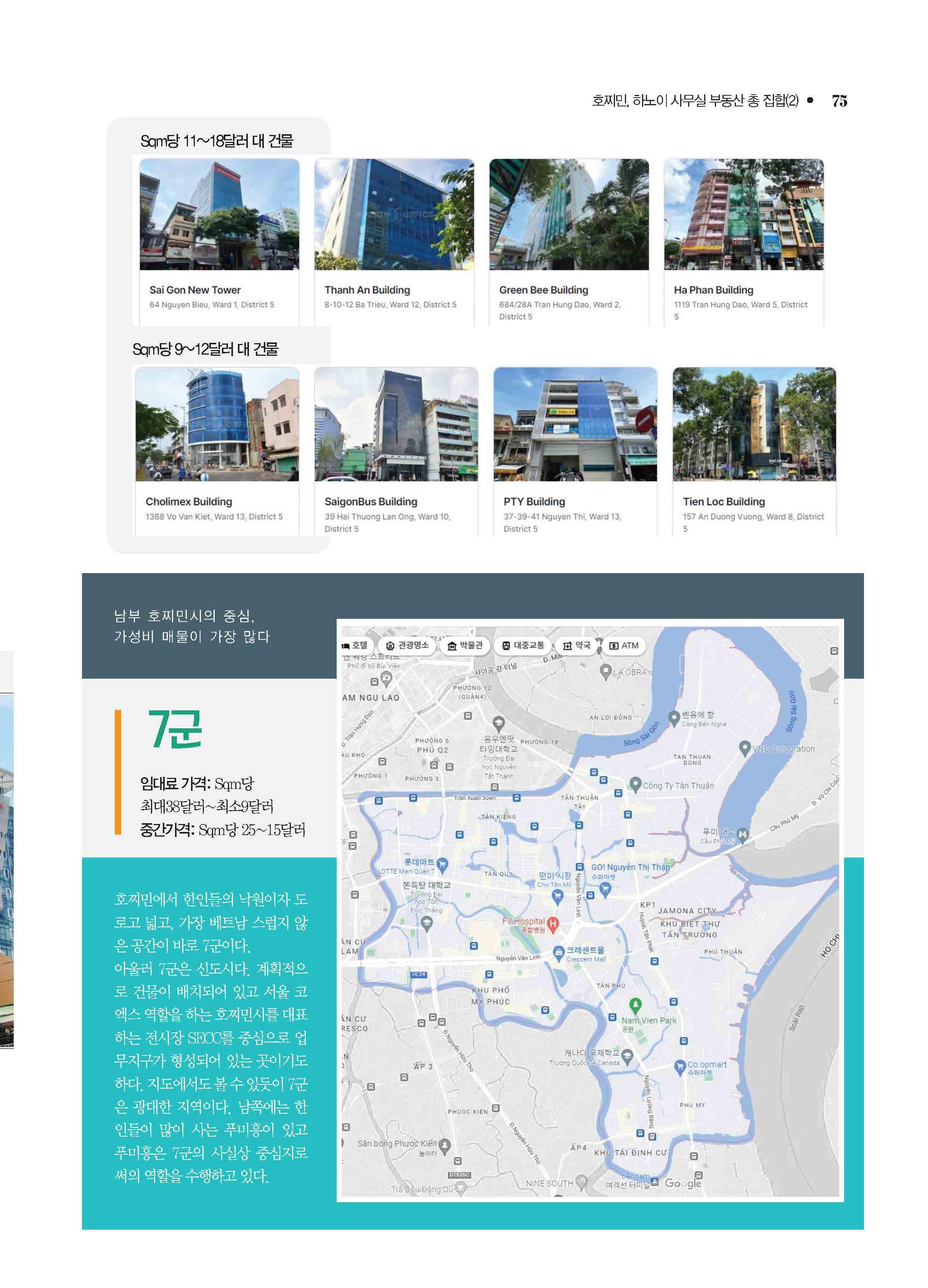Open the Thanh An Building photo
Image resolution: width=928 pixels, height=1288 pixels.
tap(394, 214)
